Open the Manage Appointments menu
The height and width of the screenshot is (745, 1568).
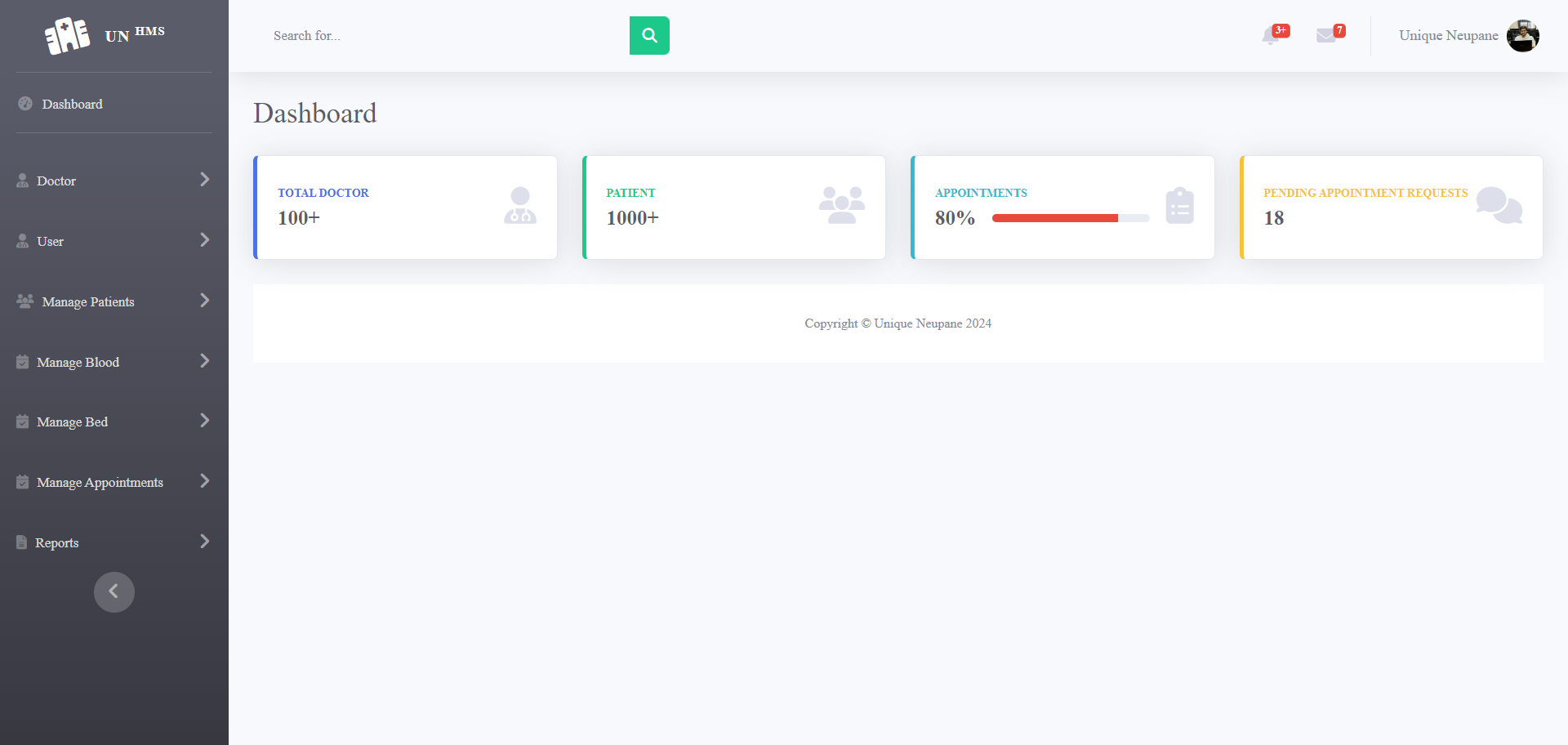(204, 481)
